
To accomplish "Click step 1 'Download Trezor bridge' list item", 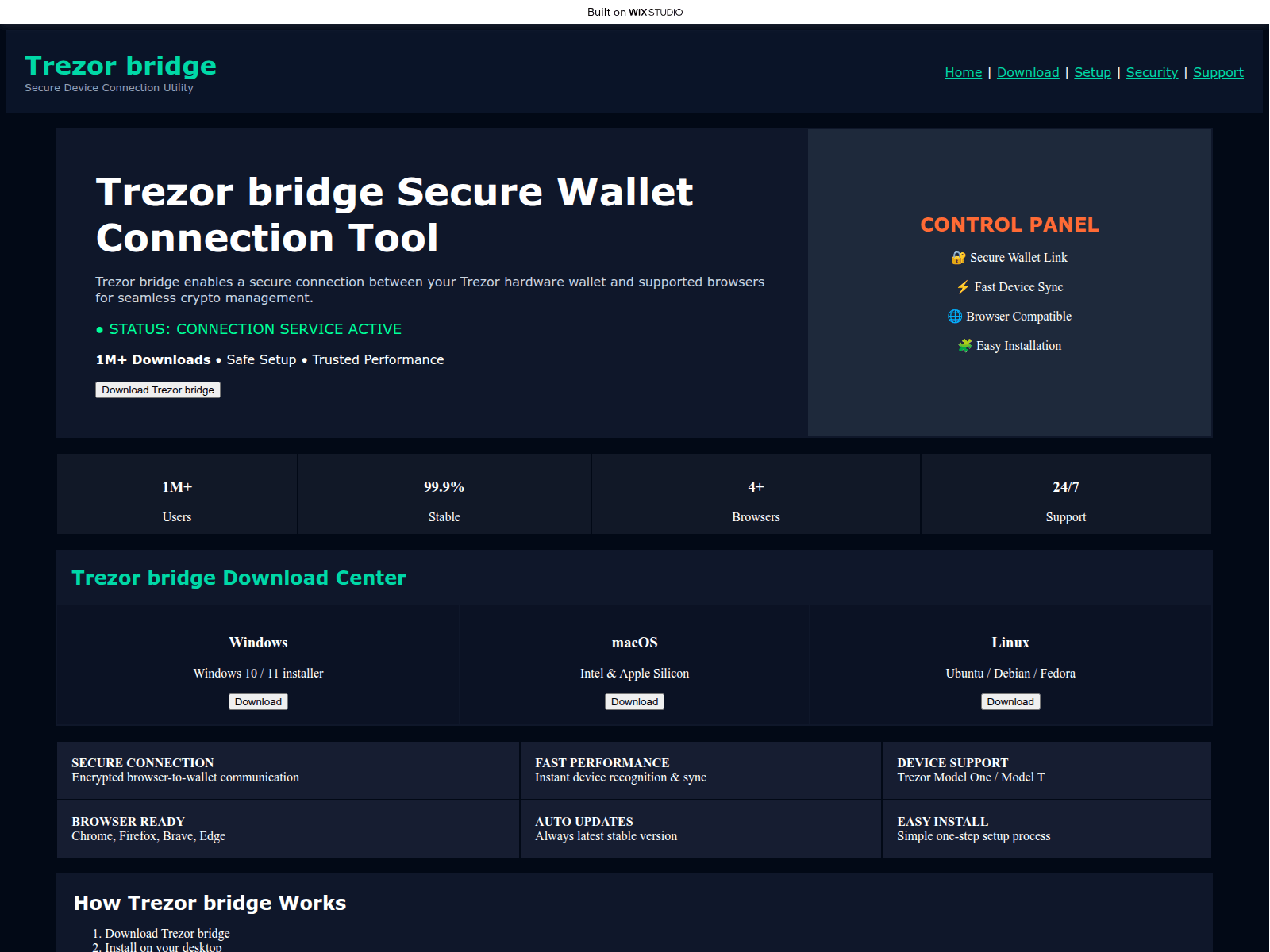I will [167, 934].
